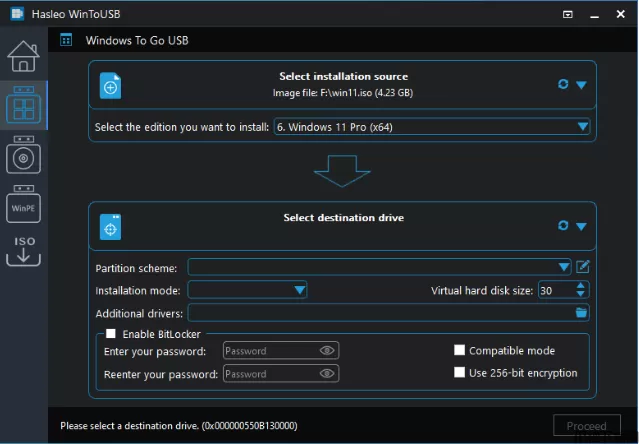
Task: Refresh the destination drive list
Action: coord(563,226)
